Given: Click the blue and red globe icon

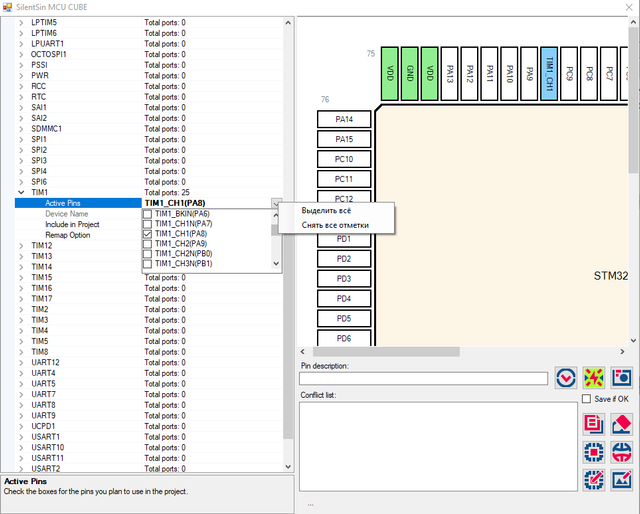Looking at the screenshot, I should coord(621,452).
